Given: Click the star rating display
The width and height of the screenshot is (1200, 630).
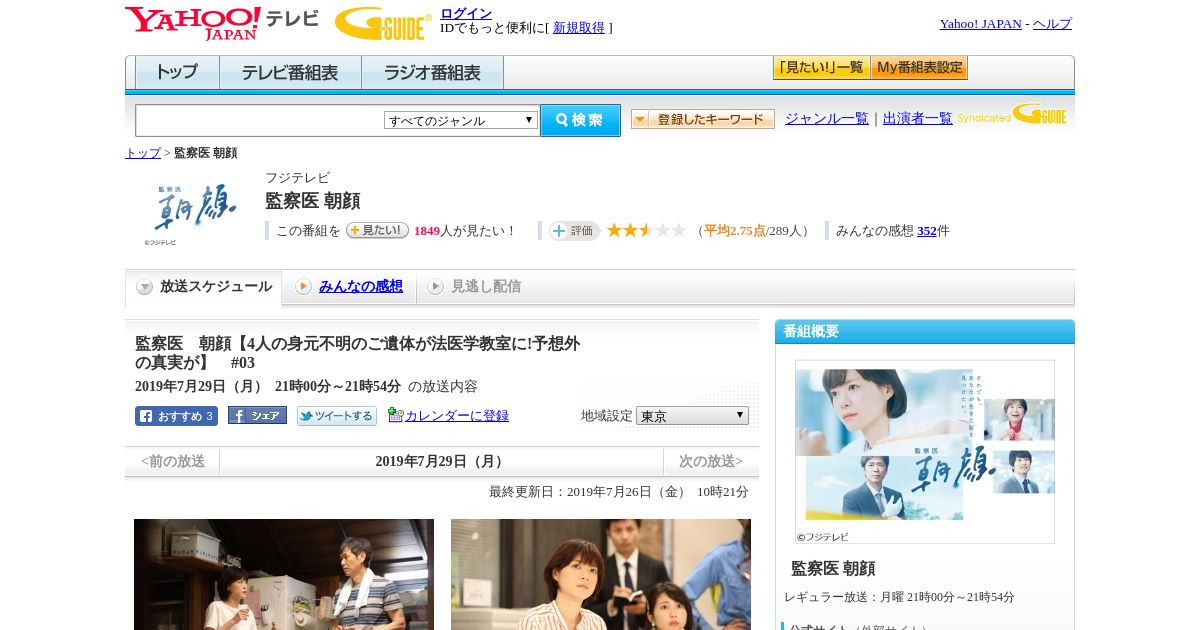Looking at the screenshot, I should point(646,230).
